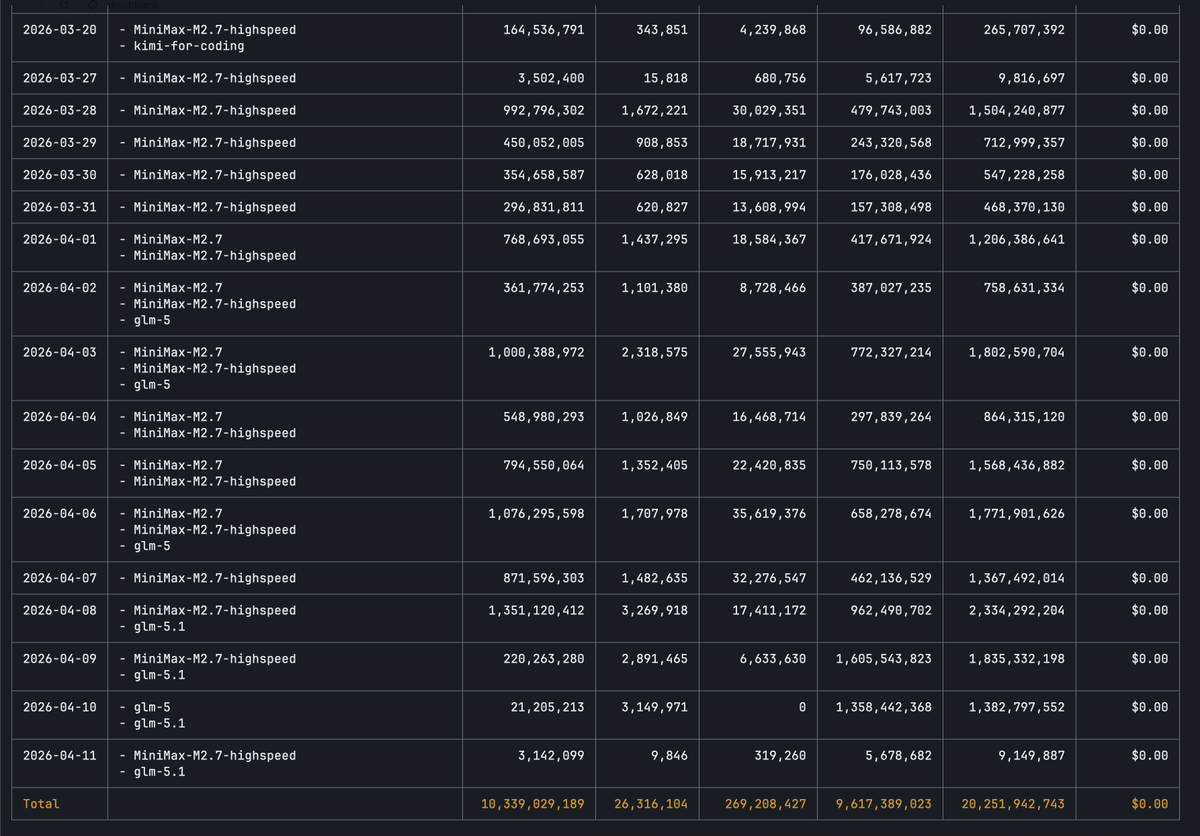The image size is (1200, 836).
Task: Select the cell showing 15,818
Action: 666,78
